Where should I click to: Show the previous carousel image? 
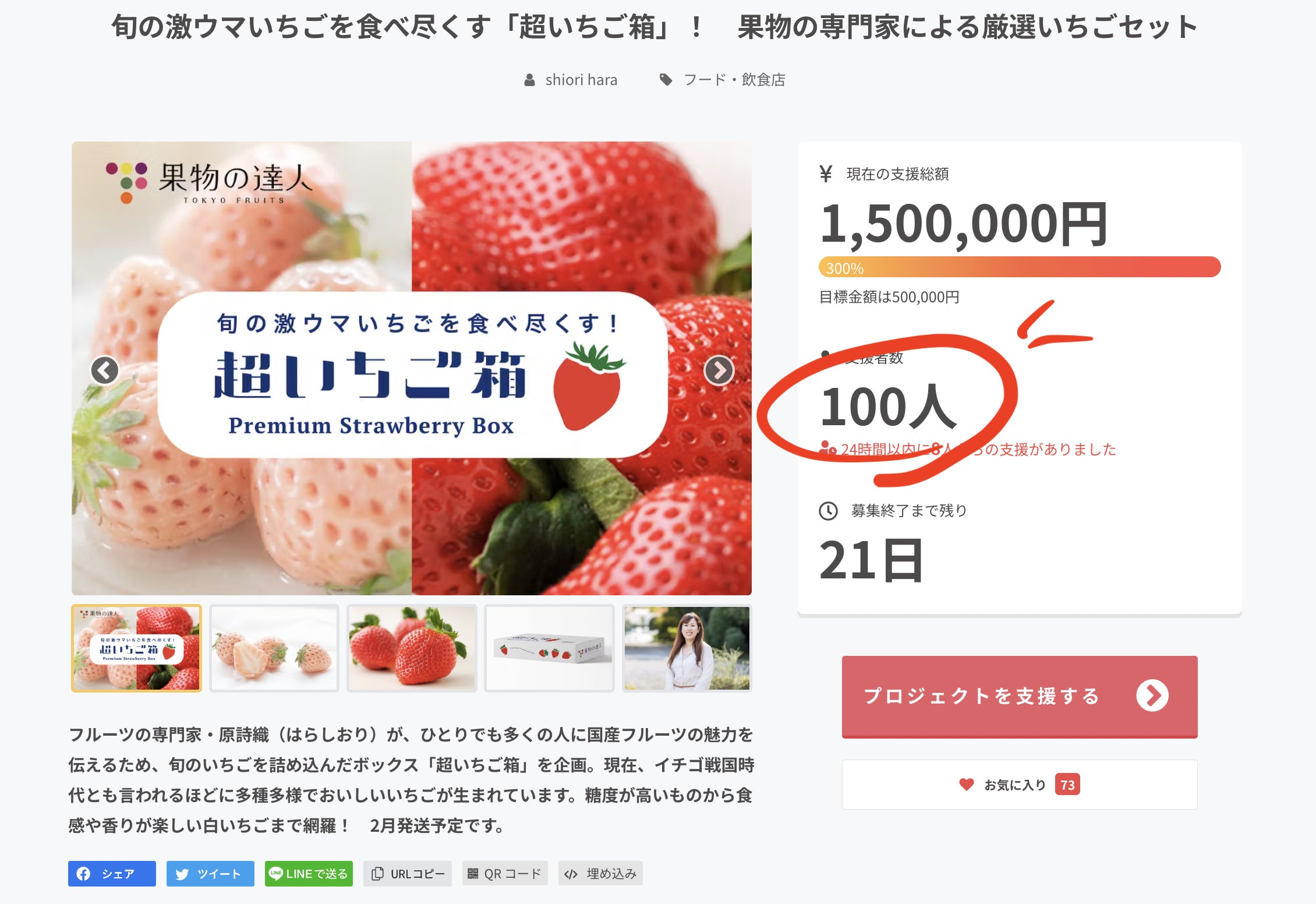105,370
